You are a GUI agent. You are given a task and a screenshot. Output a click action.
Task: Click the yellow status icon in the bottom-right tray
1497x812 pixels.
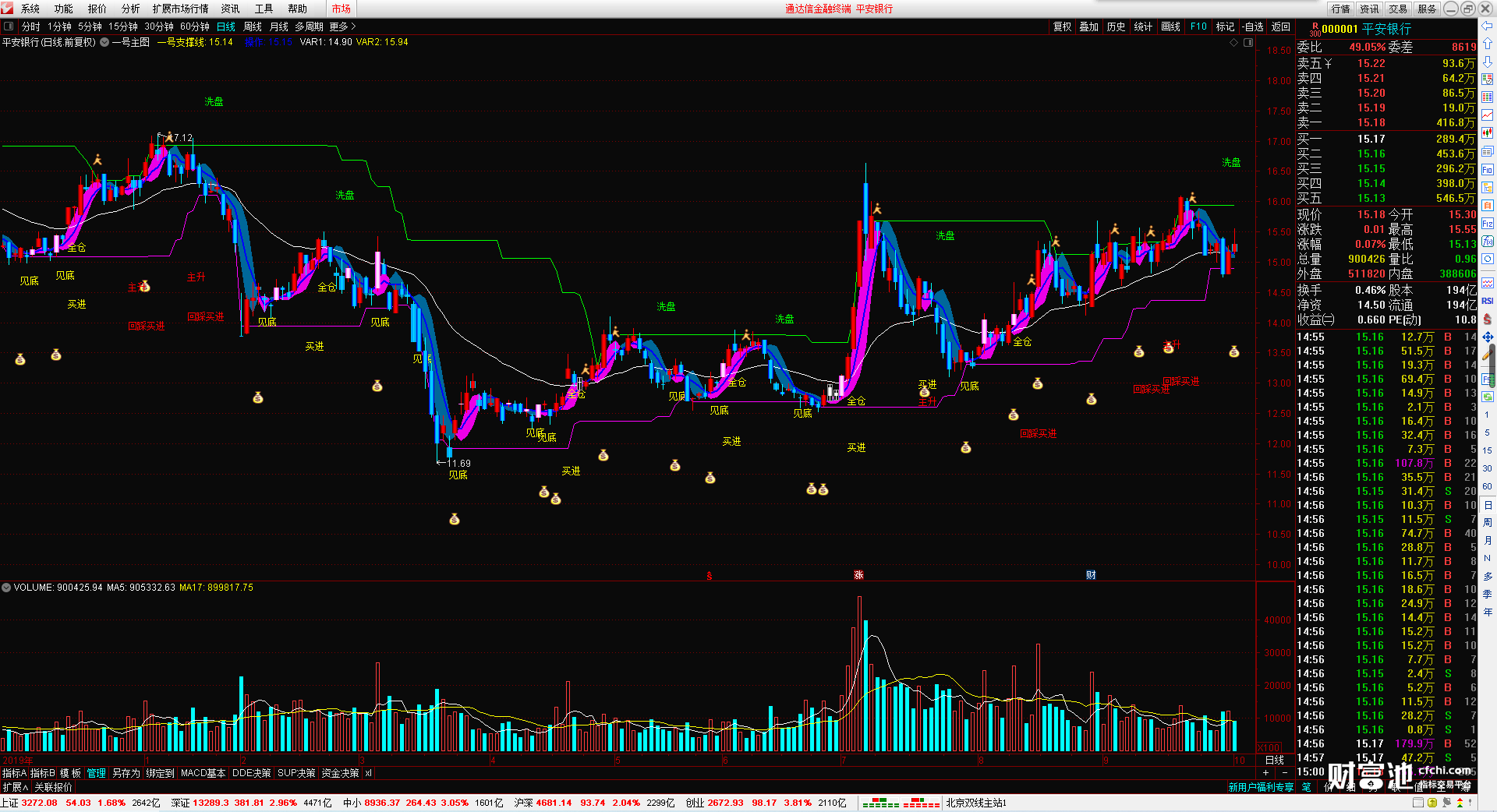pyautogui.click(x=1432, y=803)
